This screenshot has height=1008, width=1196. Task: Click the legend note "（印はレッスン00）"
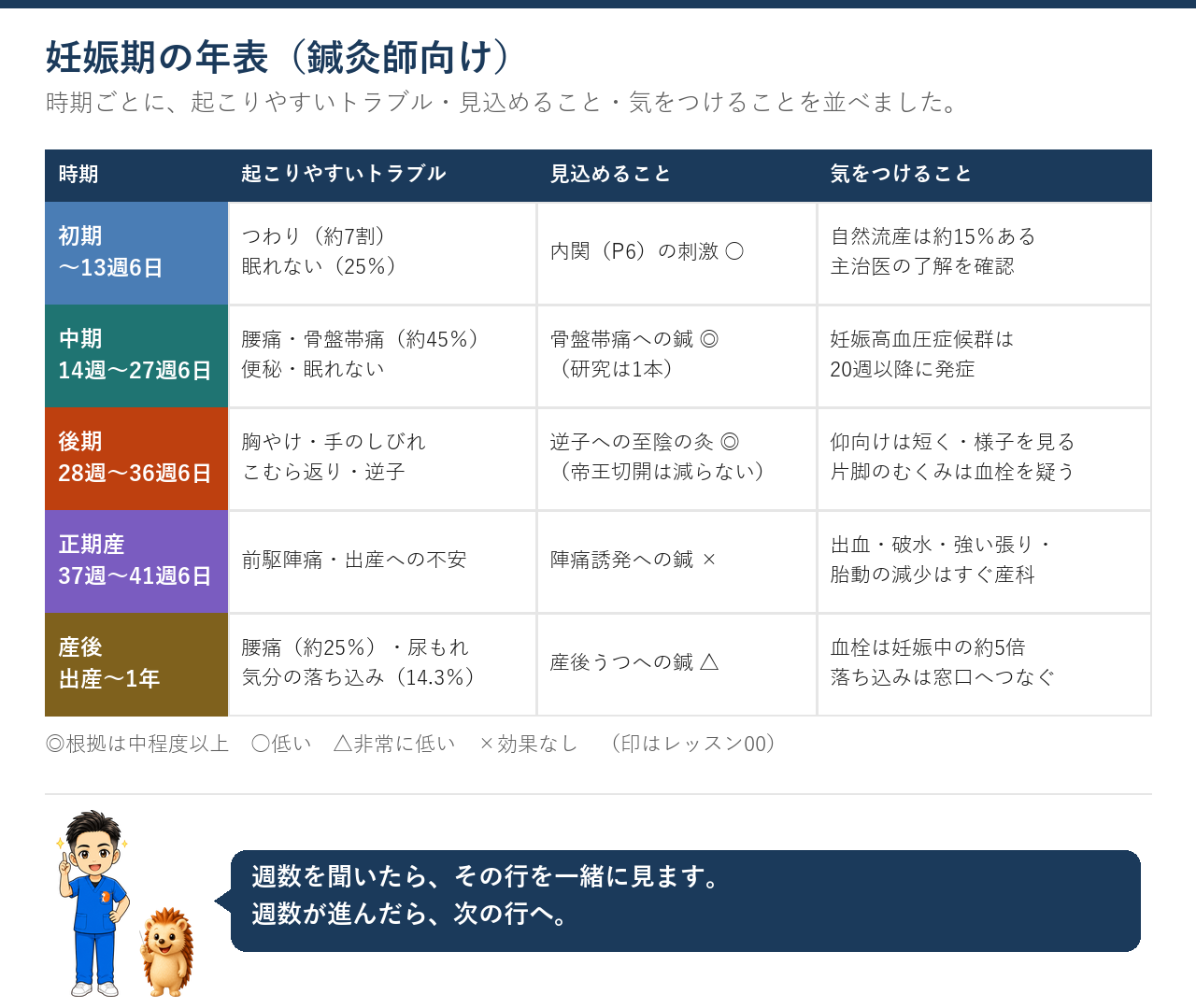(x=692, y=744)
